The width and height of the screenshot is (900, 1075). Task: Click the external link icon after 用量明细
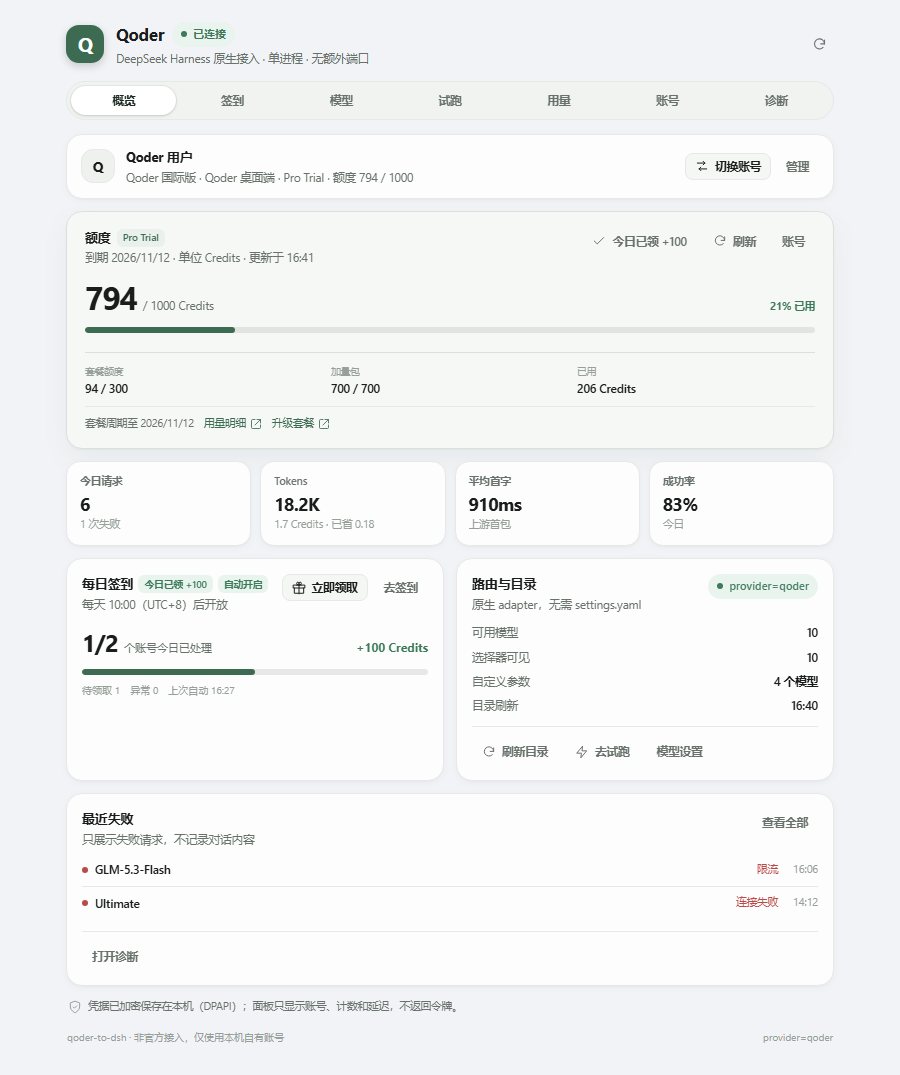point(256,424)
